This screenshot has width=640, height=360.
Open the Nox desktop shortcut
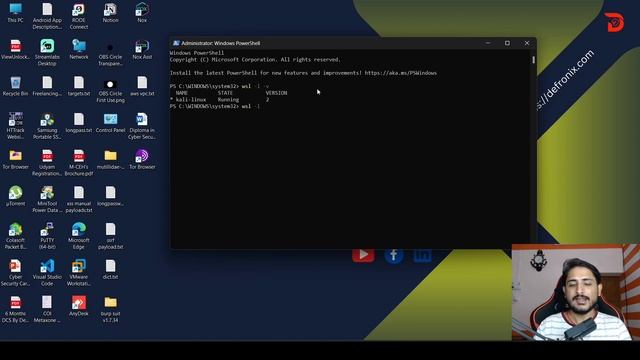point(142,12)
